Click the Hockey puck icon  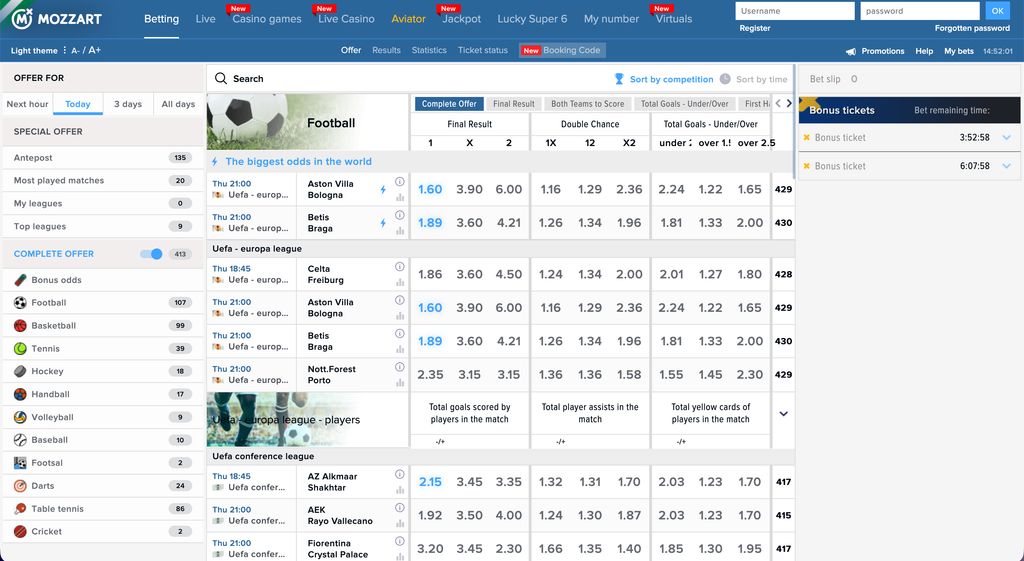[x=20, y=371]
